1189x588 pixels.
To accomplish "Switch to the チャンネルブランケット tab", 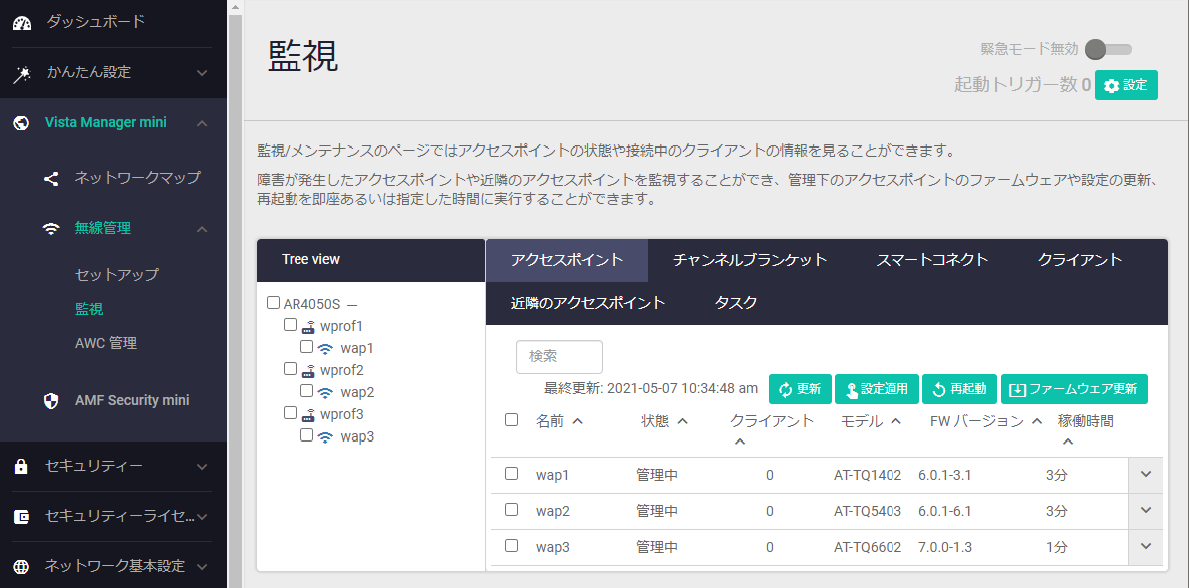I will pos(749,260).
